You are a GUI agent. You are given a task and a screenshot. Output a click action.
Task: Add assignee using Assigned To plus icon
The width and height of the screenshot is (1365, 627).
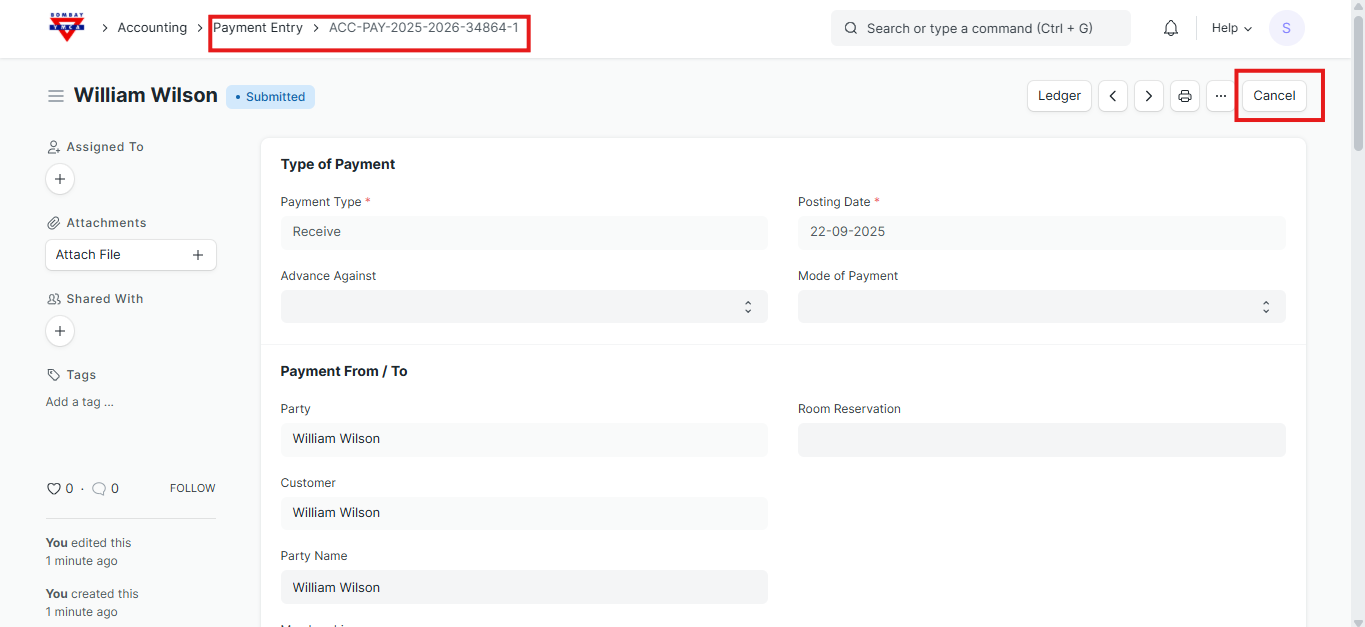pyautogui.click(x=60, y=179)
